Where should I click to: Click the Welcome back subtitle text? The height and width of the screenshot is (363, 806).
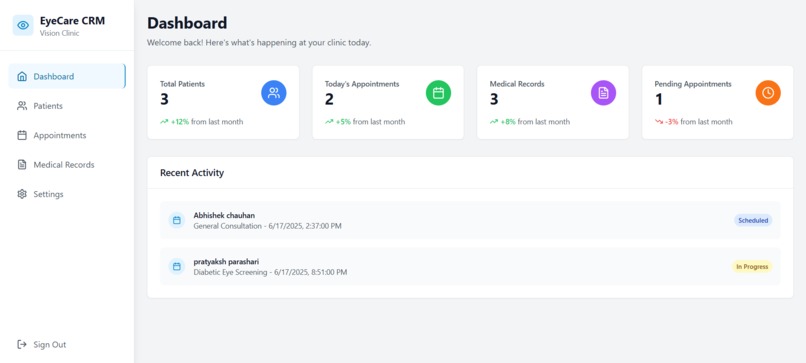259,43
